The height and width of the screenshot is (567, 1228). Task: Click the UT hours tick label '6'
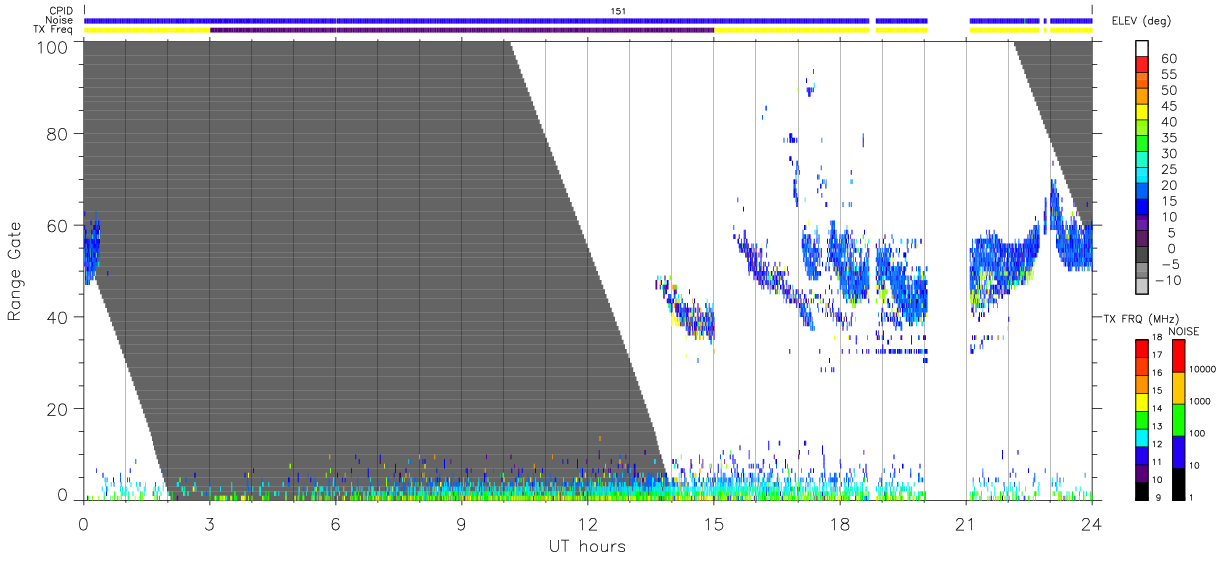[336, 522]
